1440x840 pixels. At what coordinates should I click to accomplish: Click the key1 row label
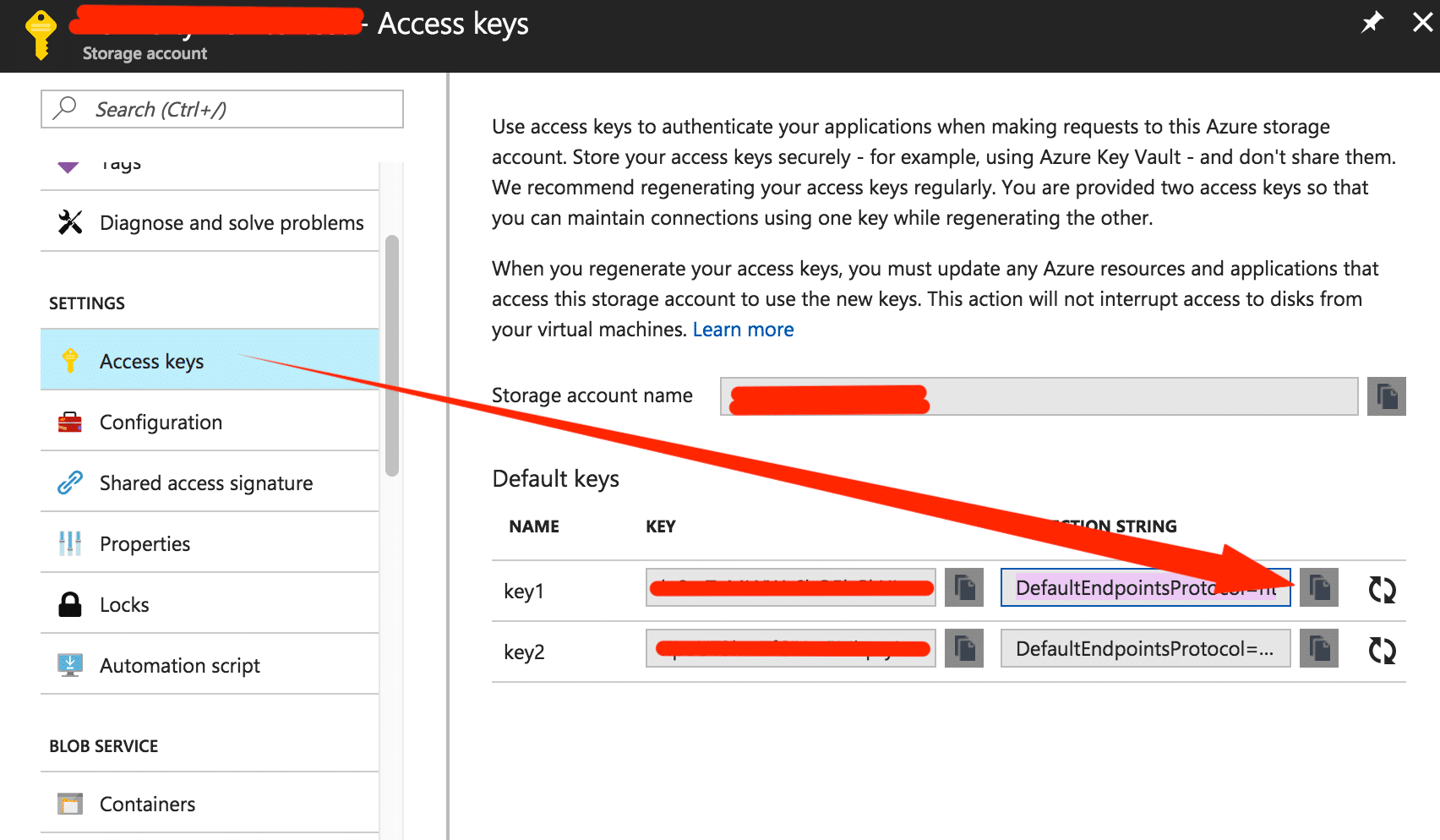pyautogui.click(x=524, y=591)
